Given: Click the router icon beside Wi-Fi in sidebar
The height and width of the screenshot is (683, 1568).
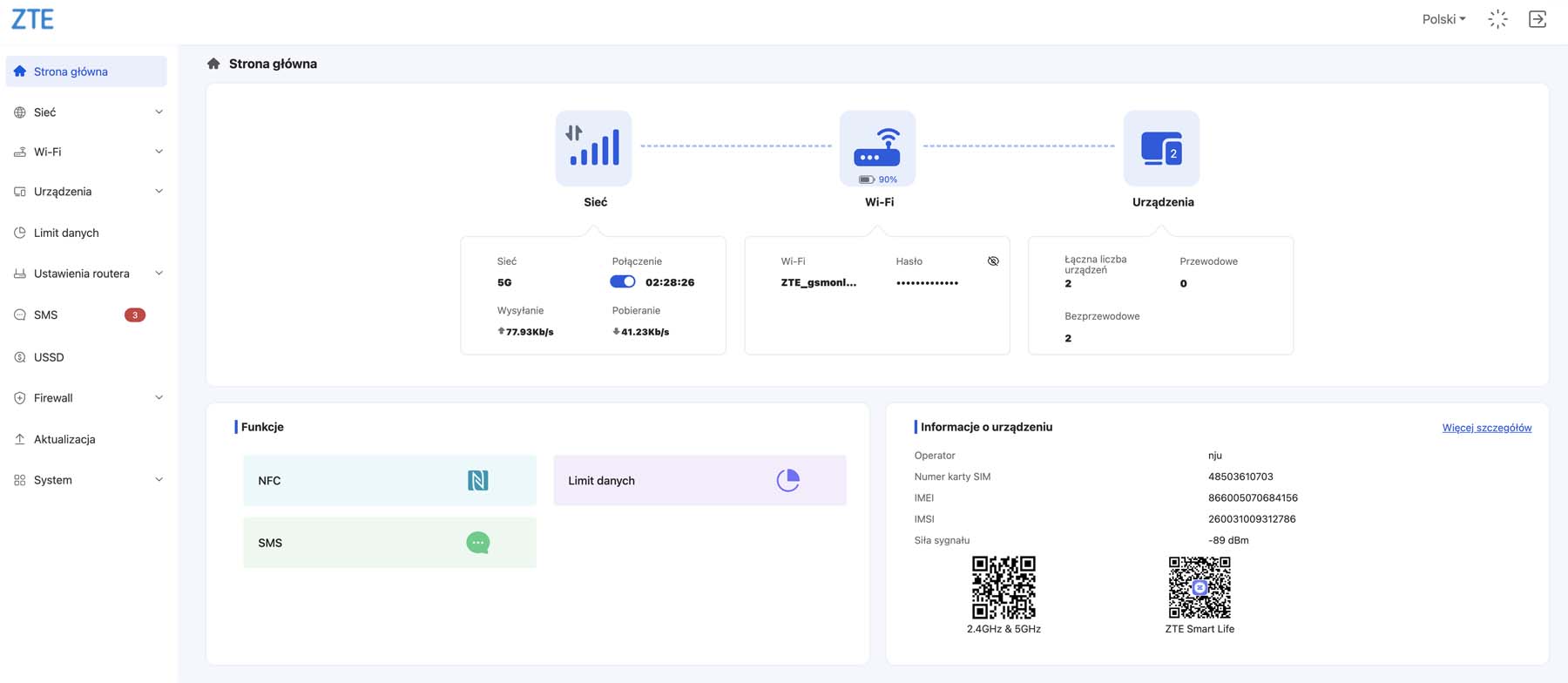Looking at the screenshot, I should pos(20,152).
